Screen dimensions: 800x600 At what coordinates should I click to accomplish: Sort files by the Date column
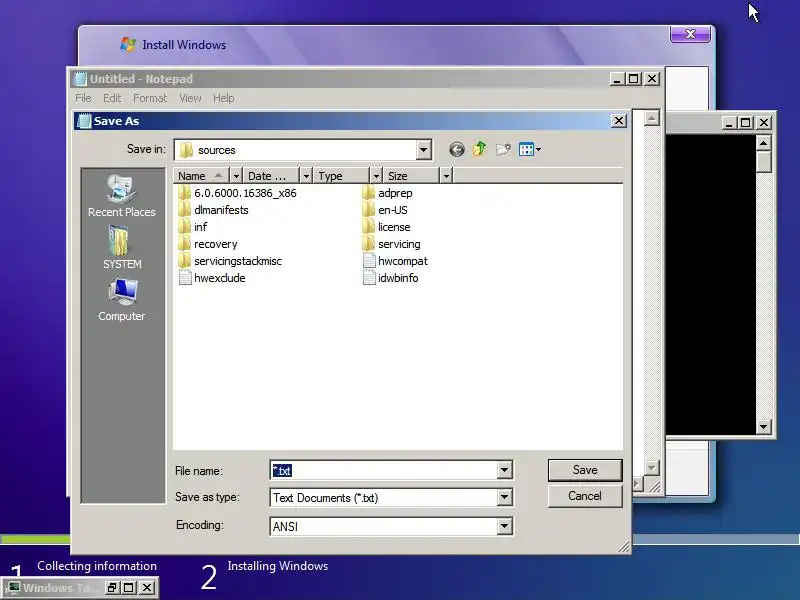click(x=271, y=176)
